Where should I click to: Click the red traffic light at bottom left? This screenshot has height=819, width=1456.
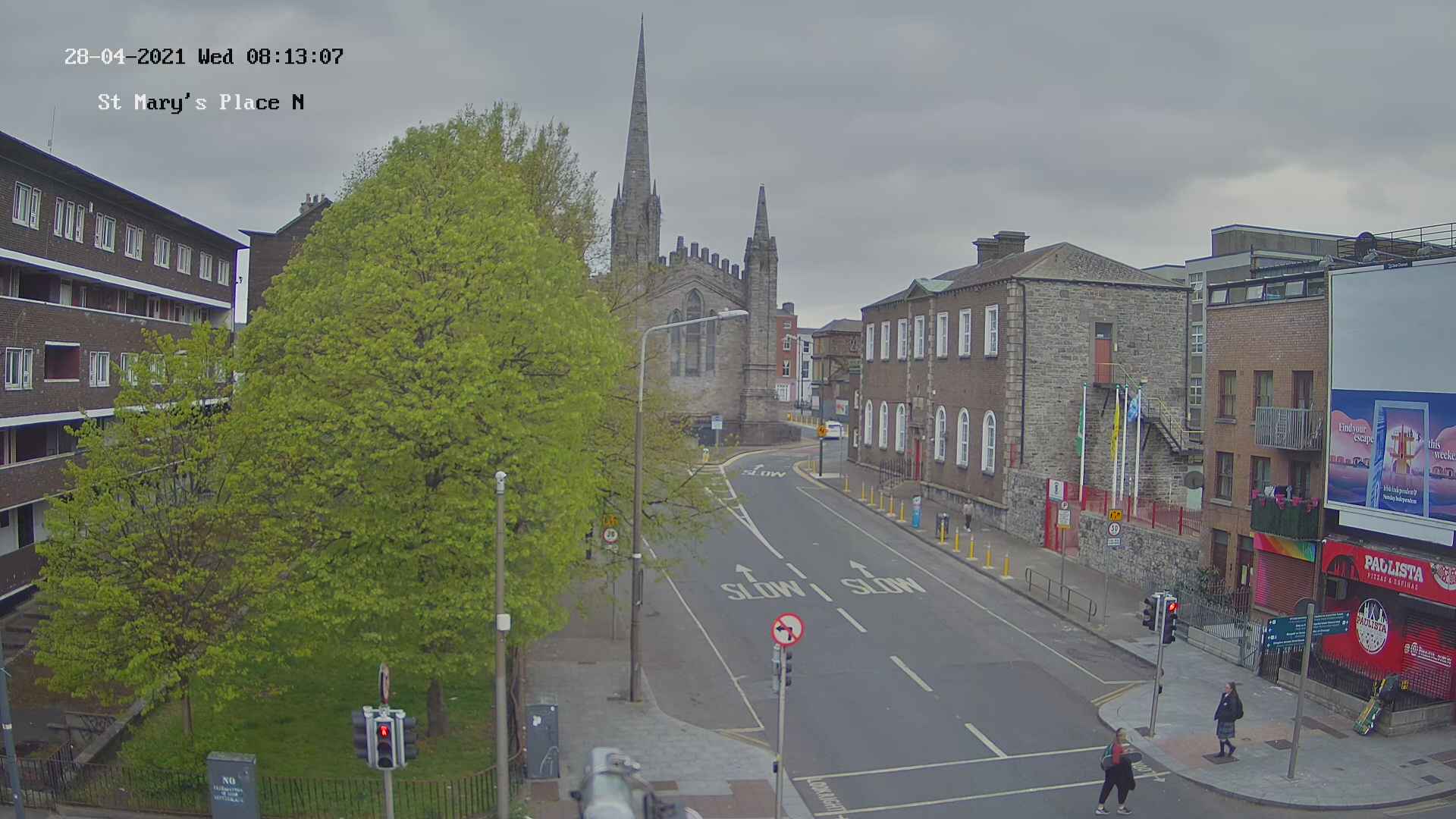pyautogui.click(x=384, y=732)
